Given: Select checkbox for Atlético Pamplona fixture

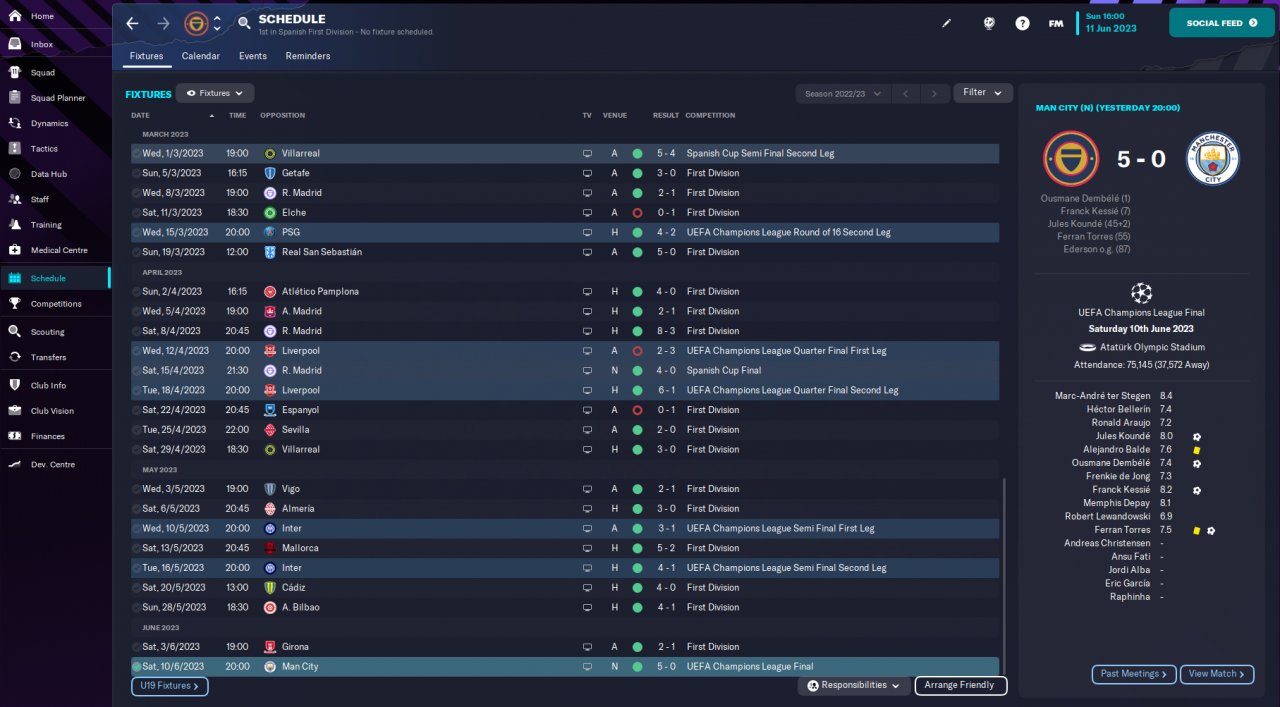Looking at the screenshot, I should (x=136, y=292).
